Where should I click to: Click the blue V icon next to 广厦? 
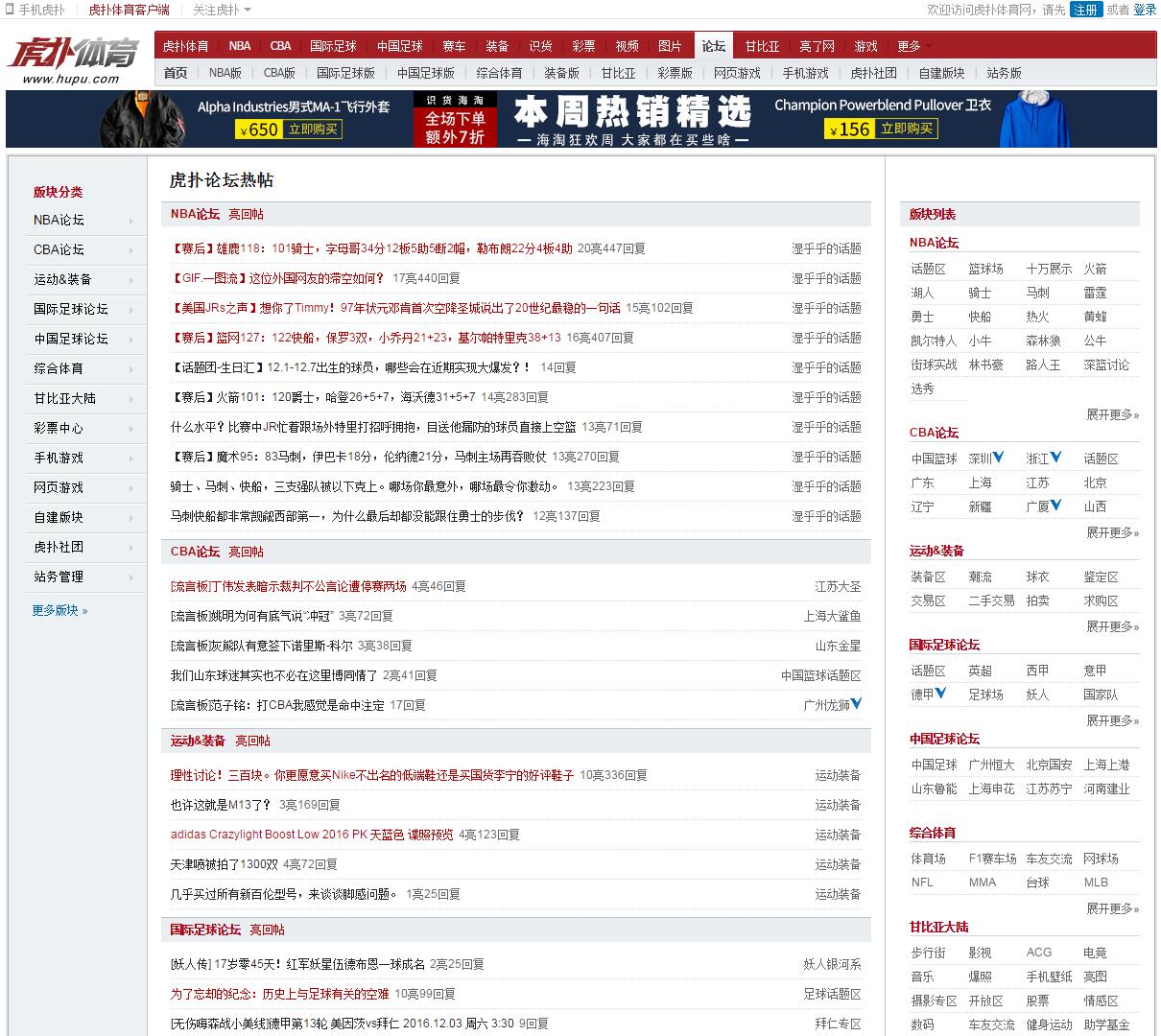(x=1056, y=506)
